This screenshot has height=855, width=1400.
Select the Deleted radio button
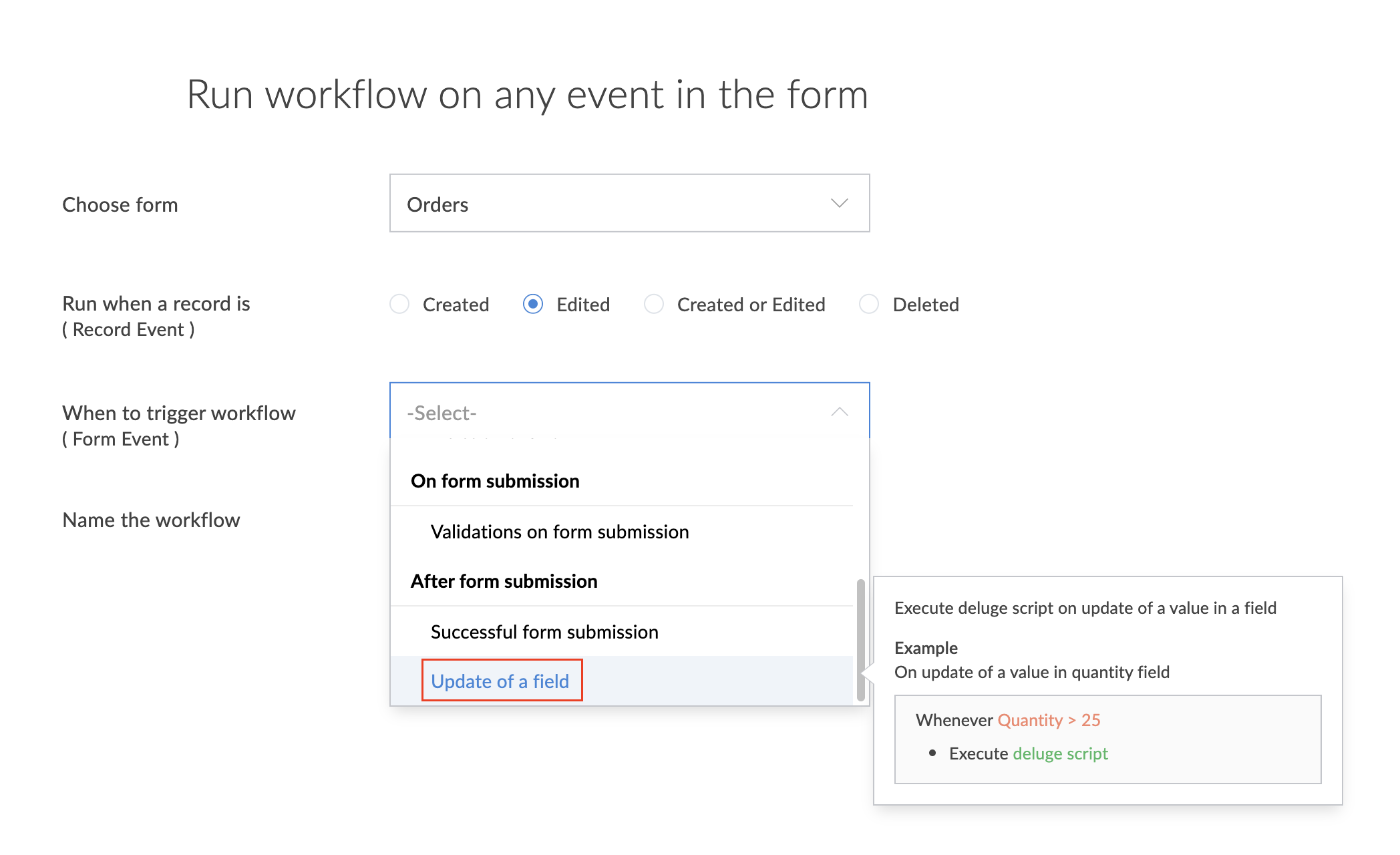(869, 305)
